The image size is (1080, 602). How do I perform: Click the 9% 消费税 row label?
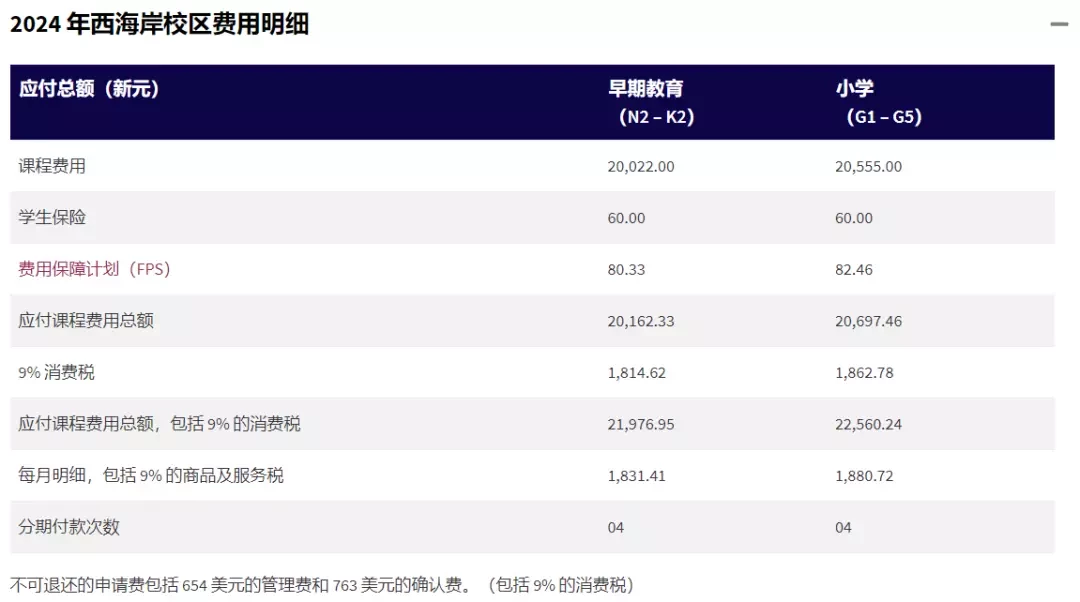(x=56, y=373)
